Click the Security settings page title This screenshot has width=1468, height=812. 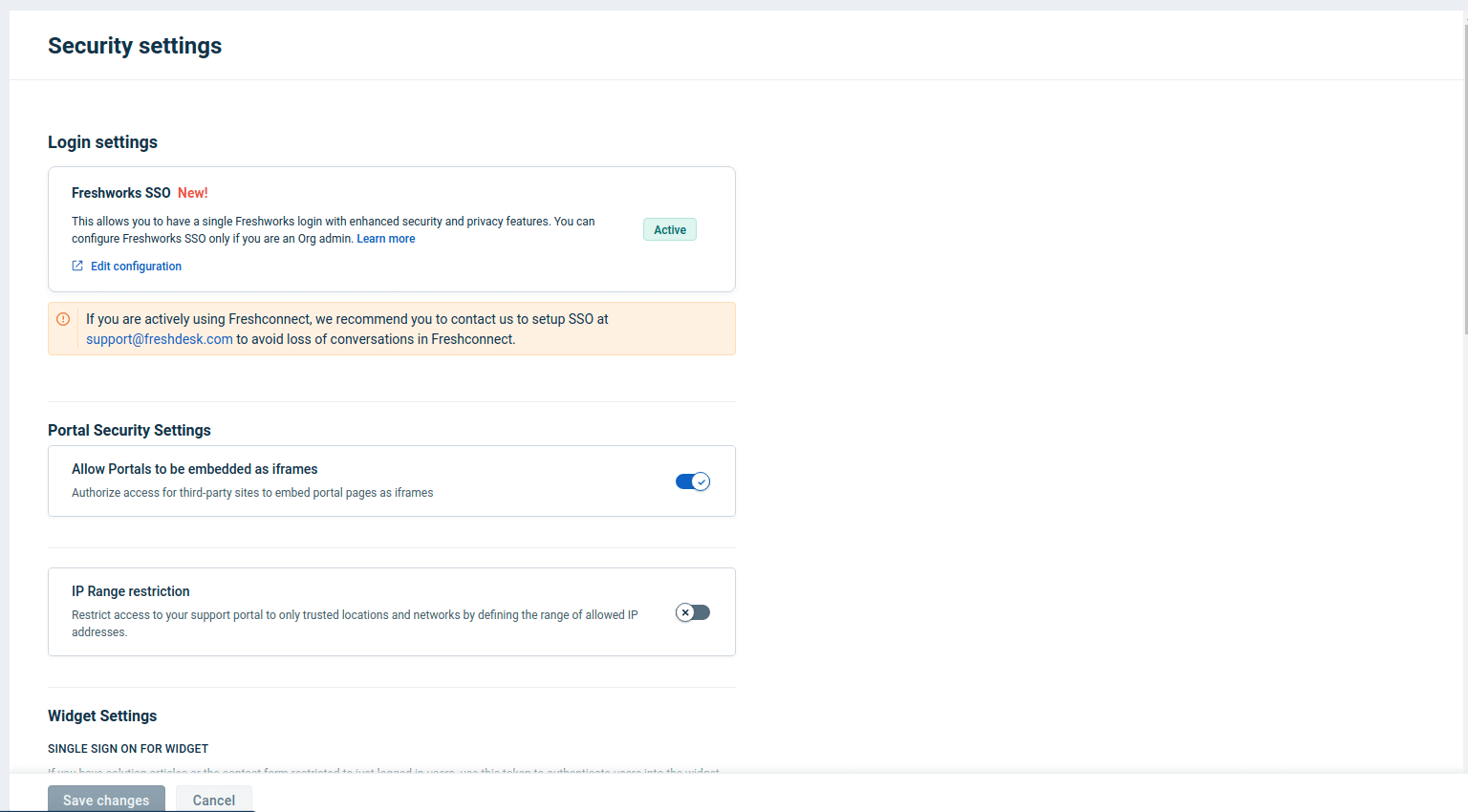[x=135, y=46]
